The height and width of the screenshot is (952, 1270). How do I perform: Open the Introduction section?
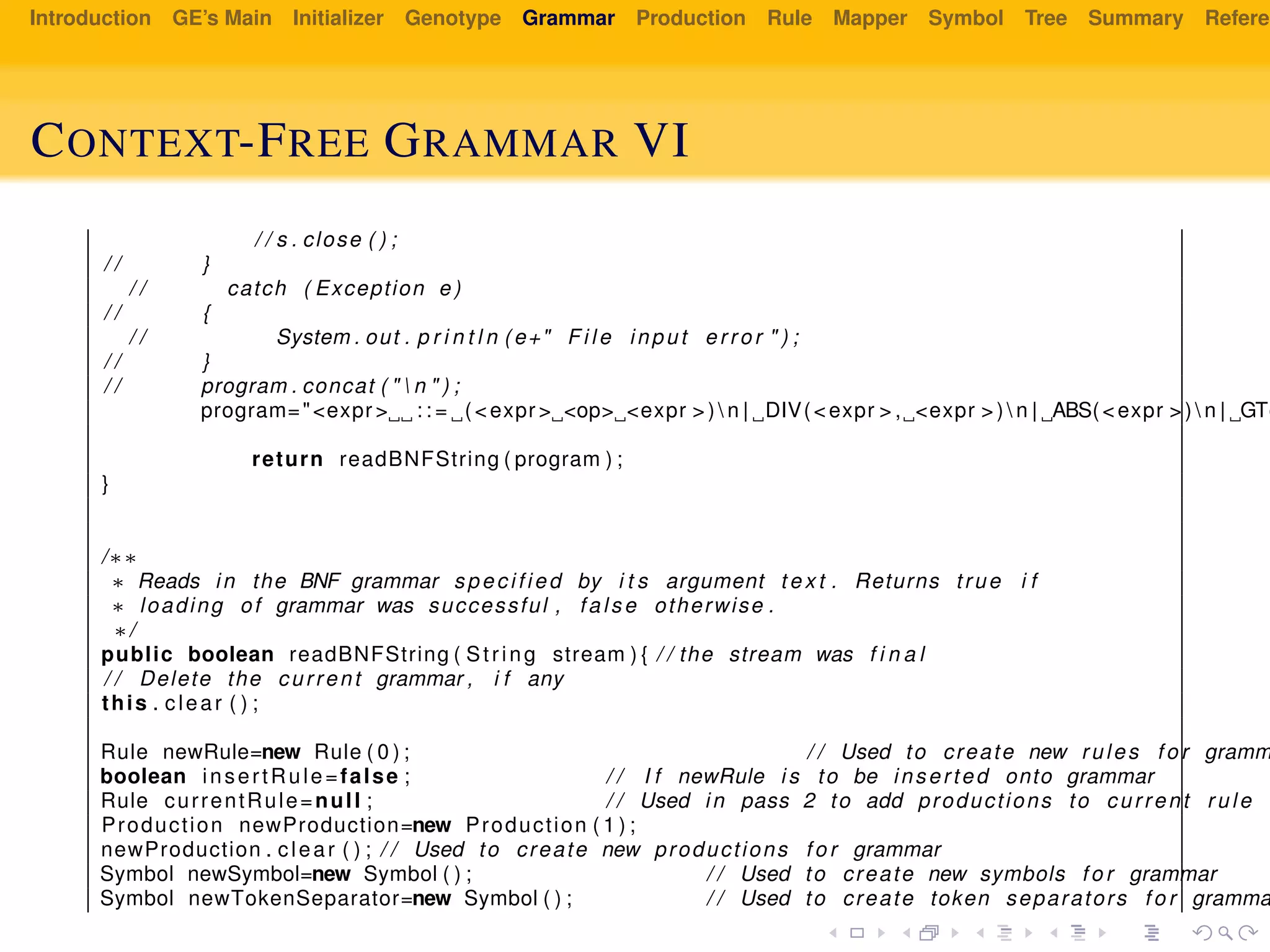tap(91, 18)
